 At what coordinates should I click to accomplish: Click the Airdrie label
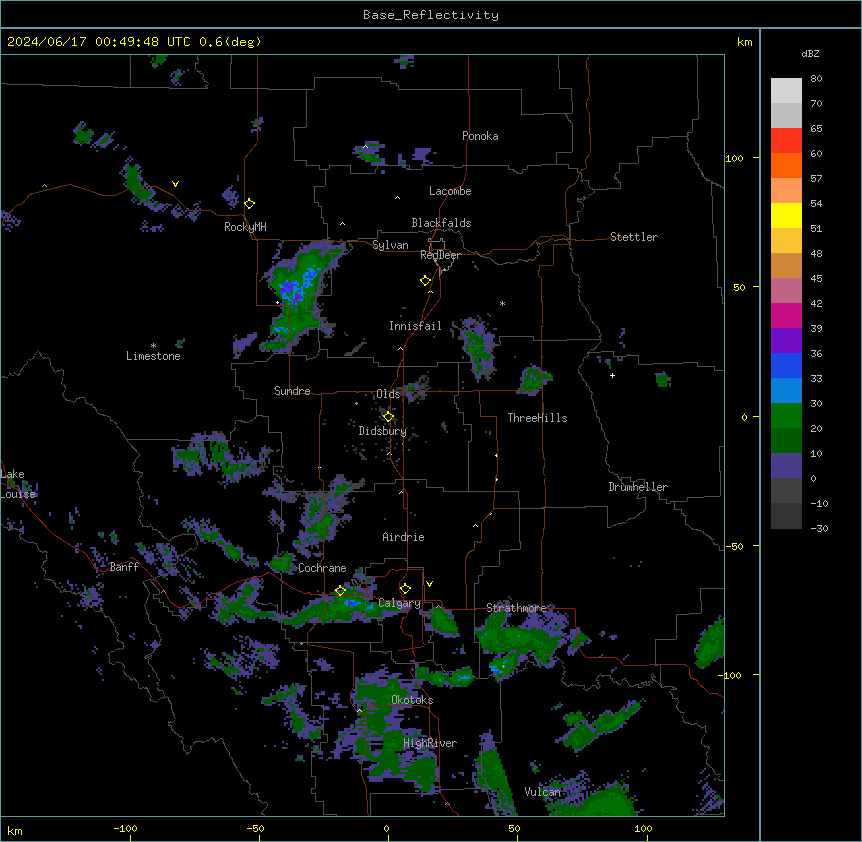point(404,537)
